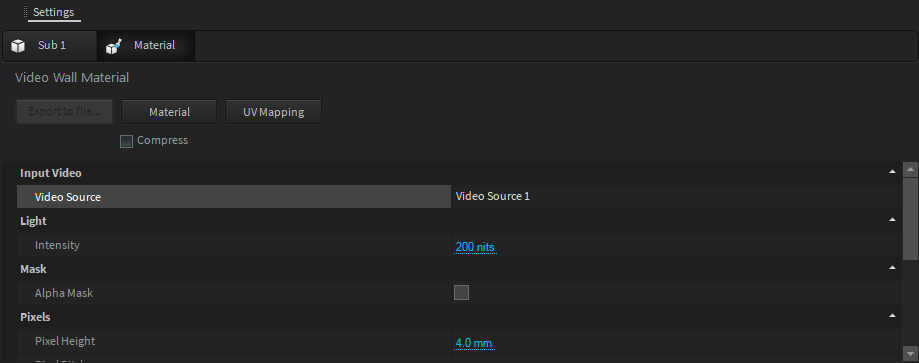Edit the 4.0 mm Pixel Height value
This screenshot has width=919, height=363.
[474, 342]
